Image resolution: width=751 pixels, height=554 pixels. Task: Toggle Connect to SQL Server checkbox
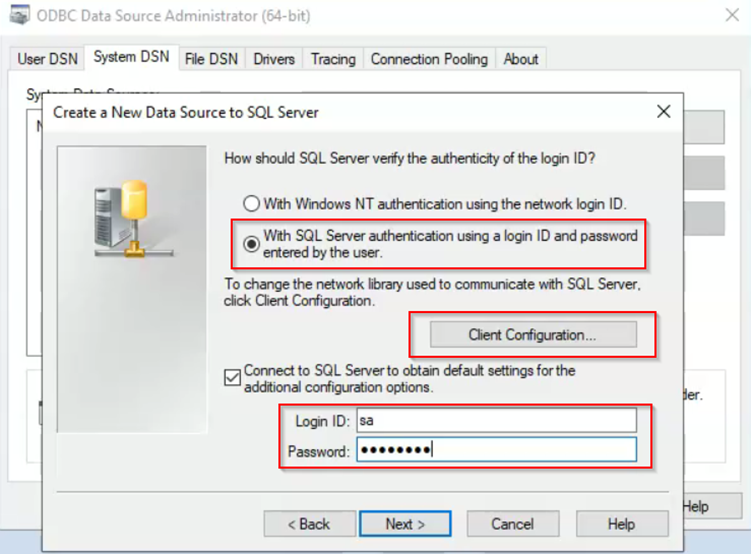click(232, 377)
